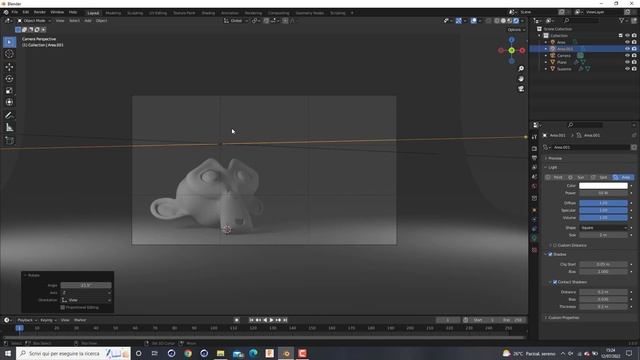Set light type to Spot
Screen dimensions: 640x360
click(599, 178)
